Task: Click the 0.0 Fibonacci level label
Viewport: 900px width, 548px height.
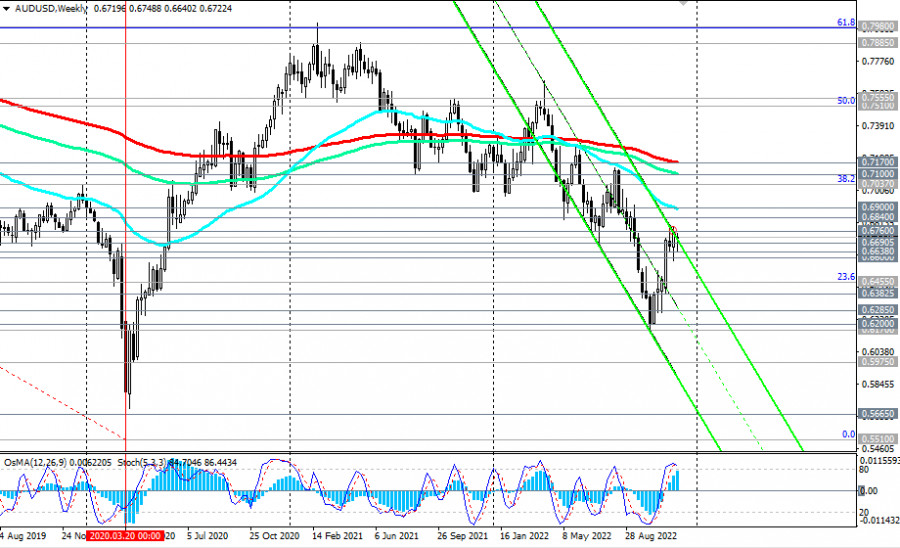Action: (x=847, y=434)
